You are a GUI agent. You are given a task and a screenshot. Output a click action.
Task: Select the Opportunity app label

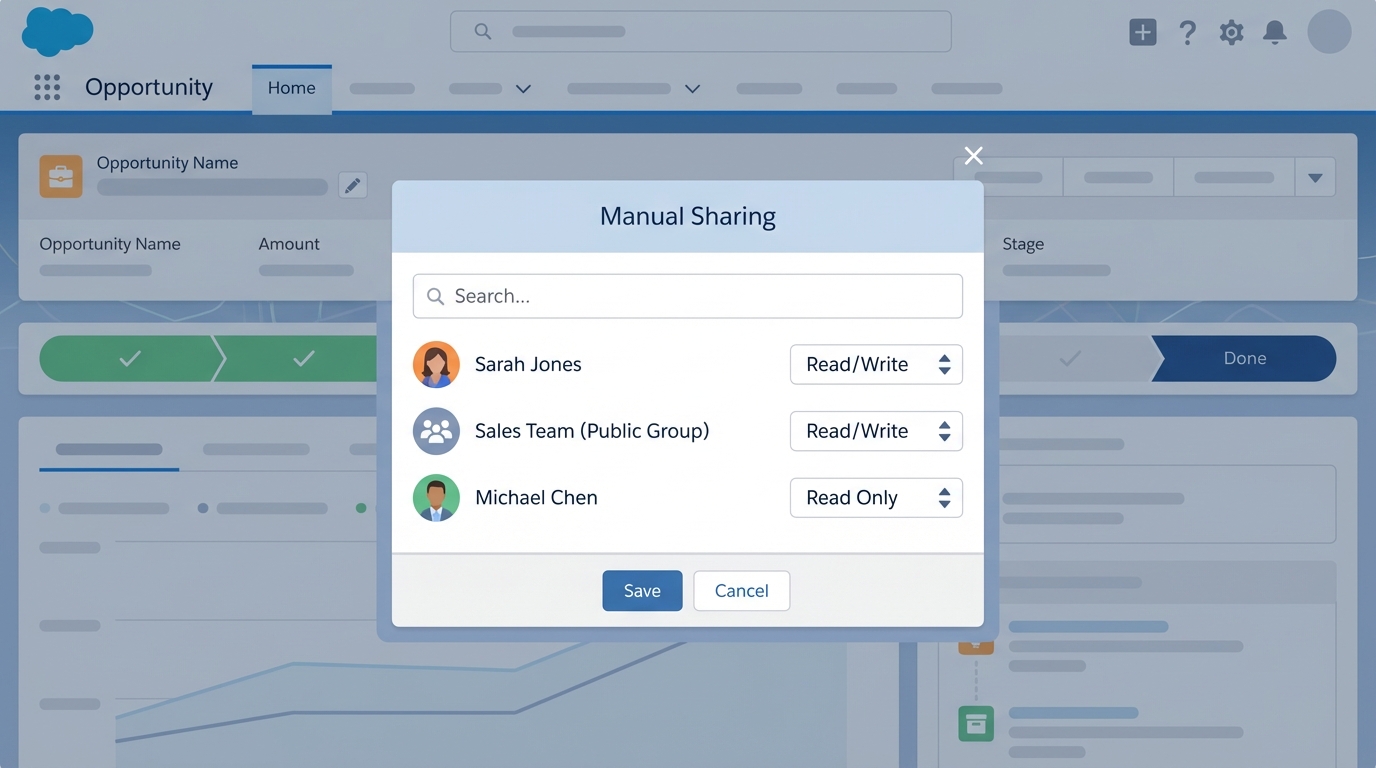(148, 87)
